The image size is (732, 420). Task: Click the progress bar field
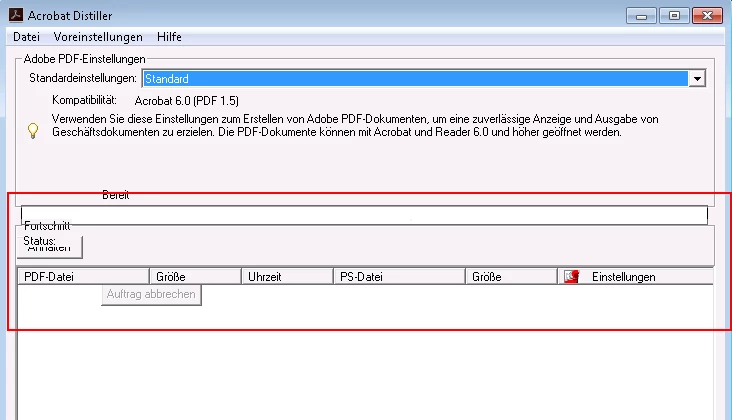(364, 215)
